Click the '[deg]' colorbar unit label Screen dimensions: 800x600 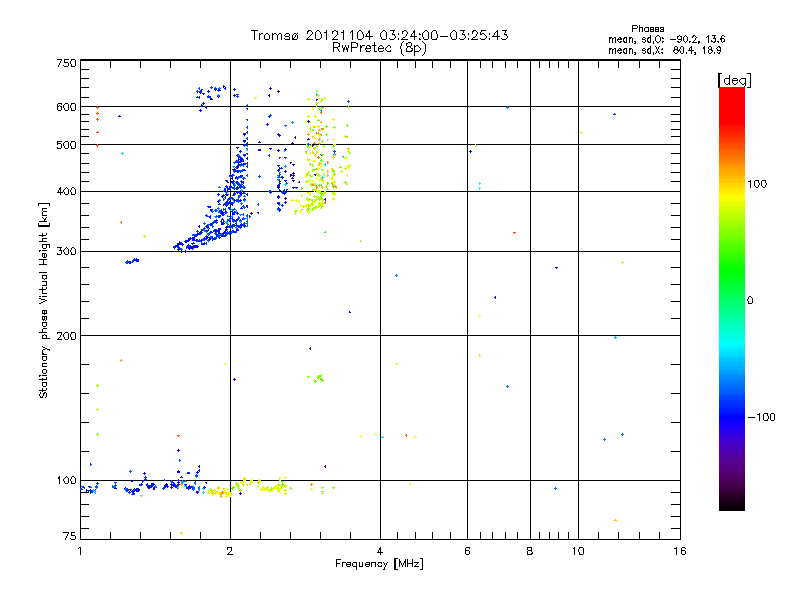(734, 80)
